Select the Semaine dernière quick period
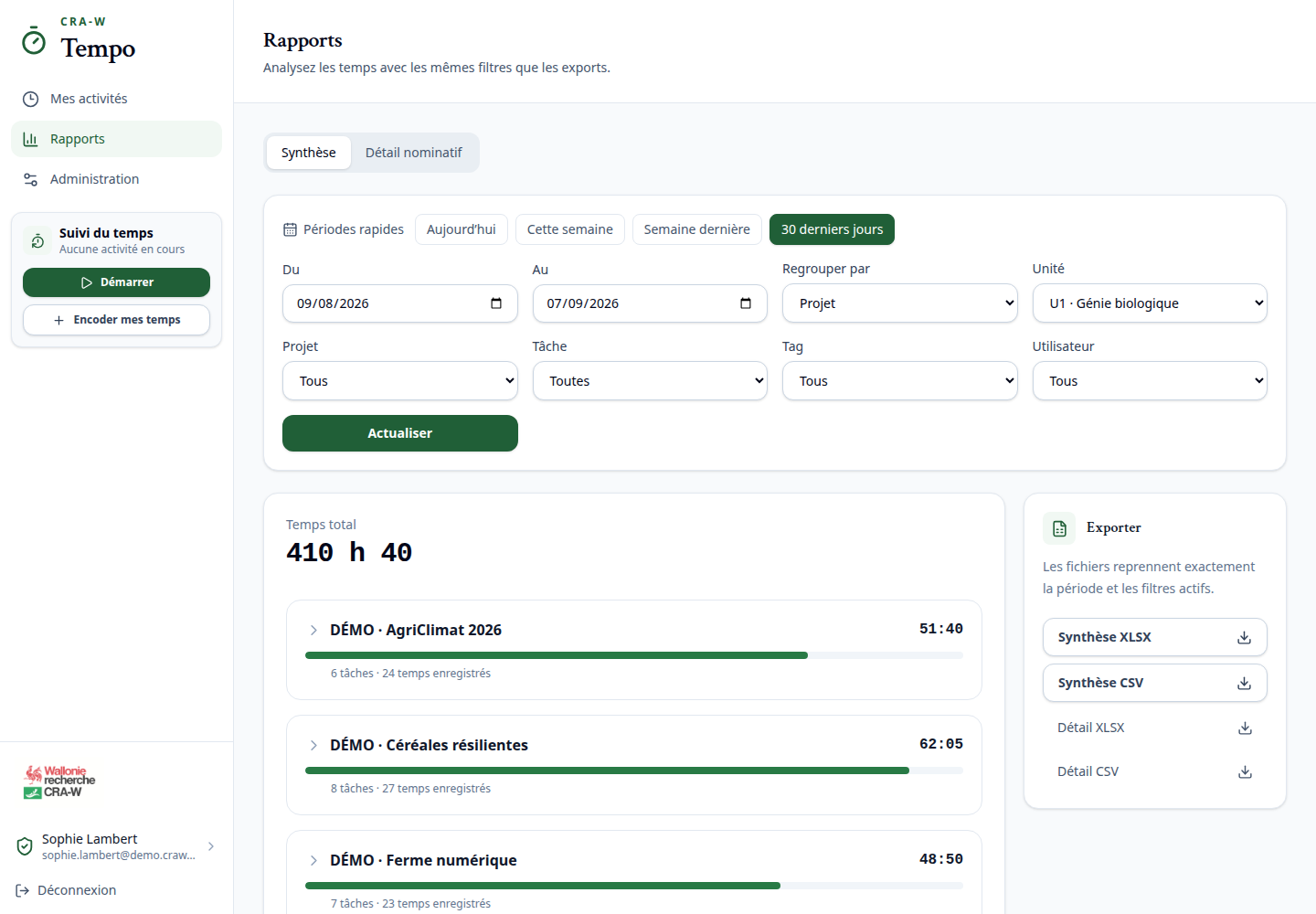This screenshot has width=1316, height=914. (x=697, y=229)
